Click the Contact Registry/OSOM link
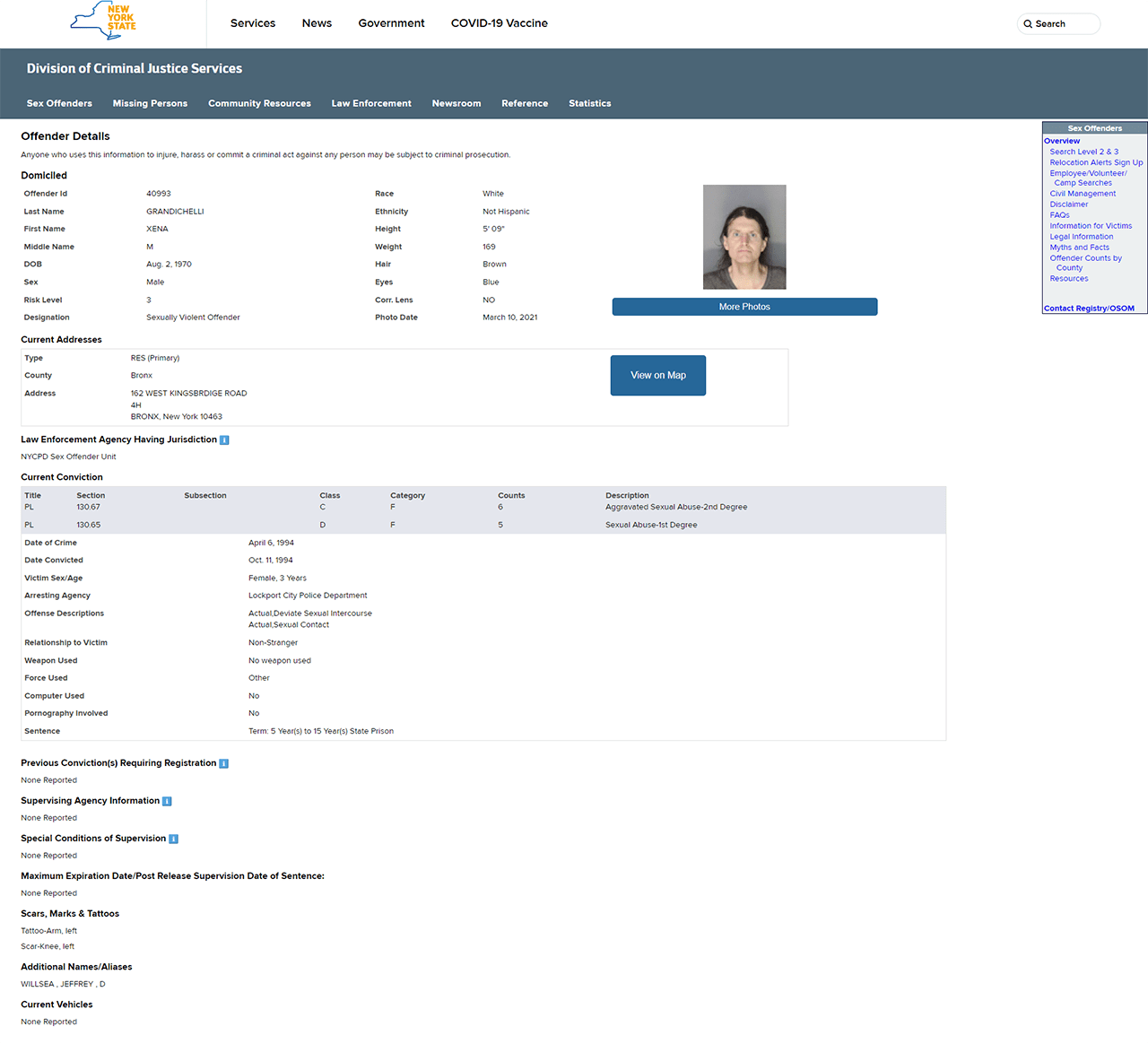Image resolution: width=1148 pixels, height=1044 pixels. (x=1089, y=309)
